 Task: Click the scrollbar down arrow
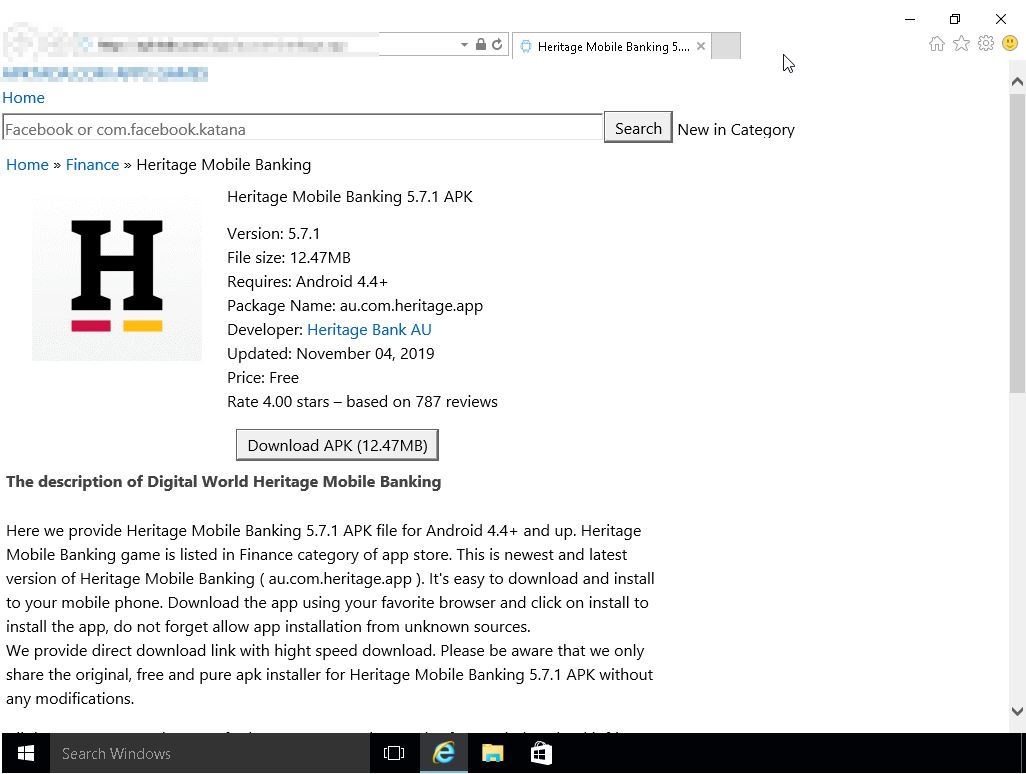[1017, 711]
